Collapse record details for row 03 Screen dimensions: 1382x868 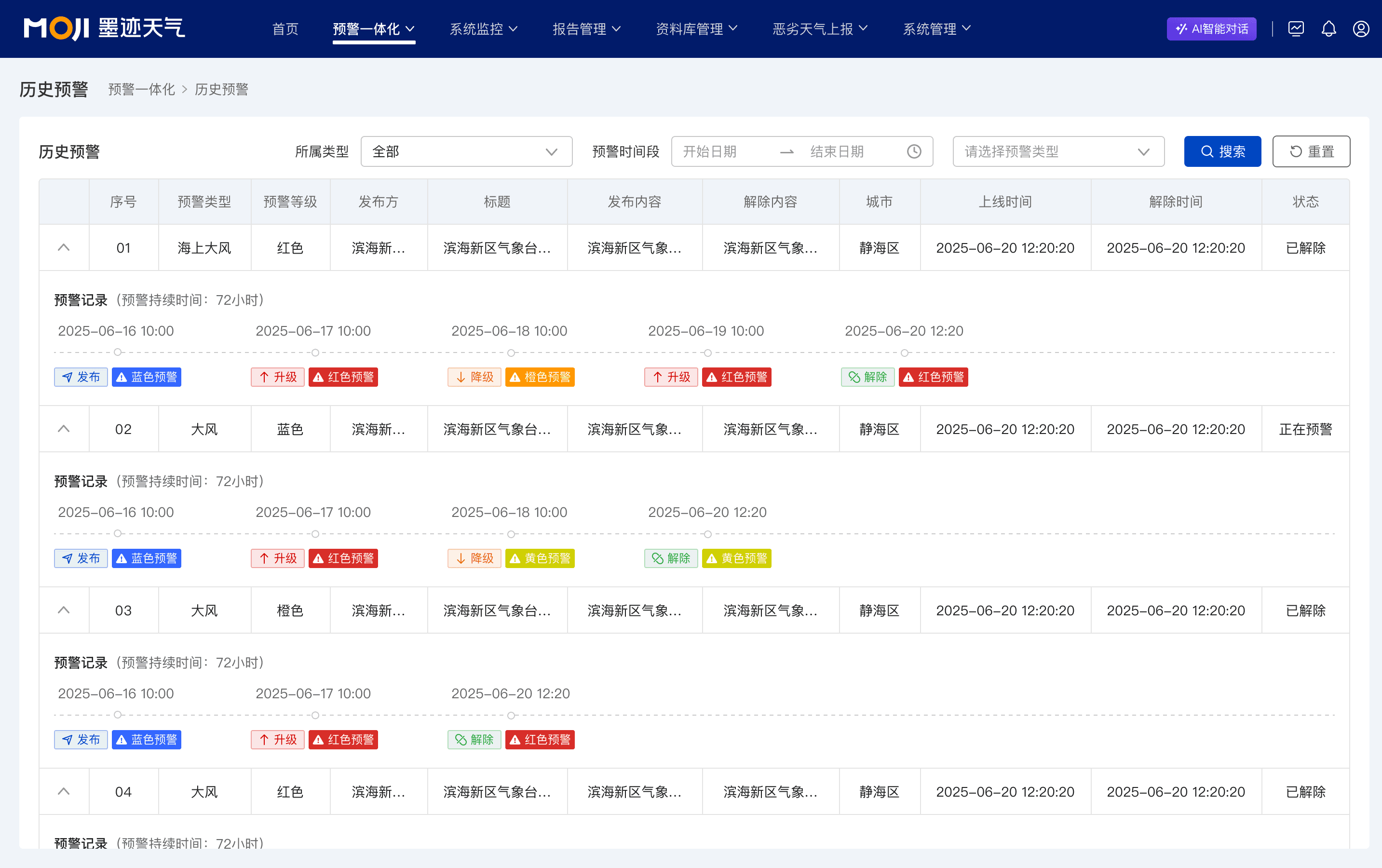[x=64, y=610]
